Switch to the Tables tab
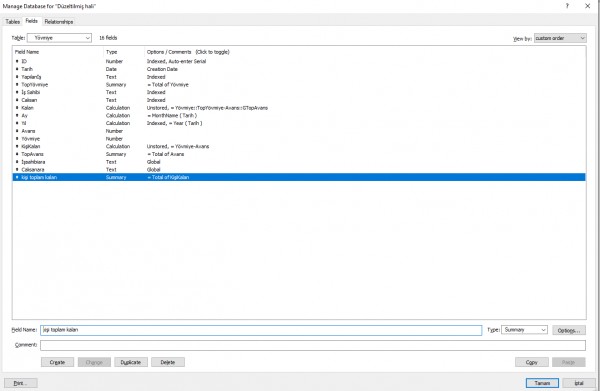This screenshot has width=600, height=391. (x=13, y=22)
